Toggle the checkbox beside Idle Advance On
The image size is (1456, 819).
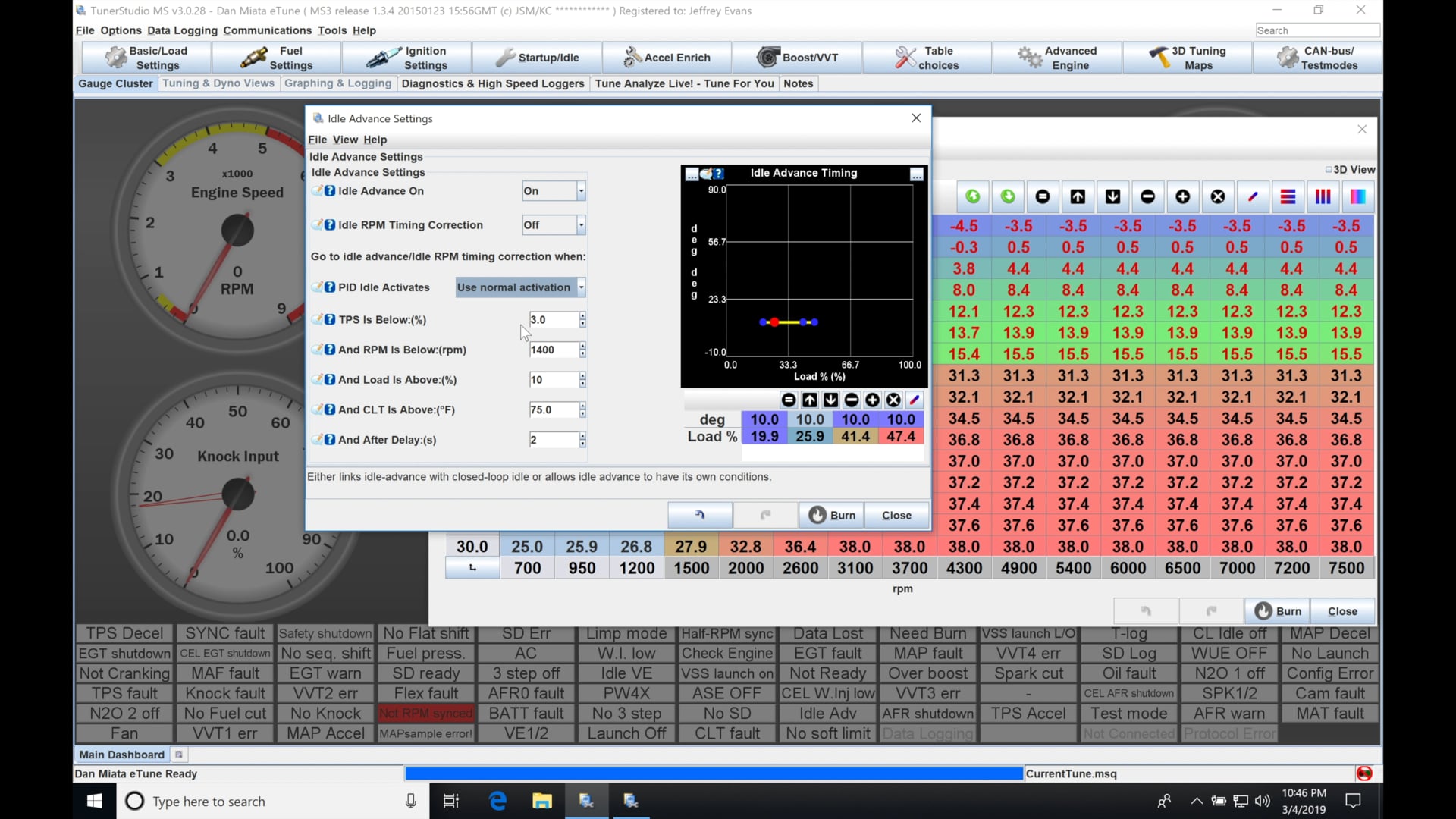(318, 190)
